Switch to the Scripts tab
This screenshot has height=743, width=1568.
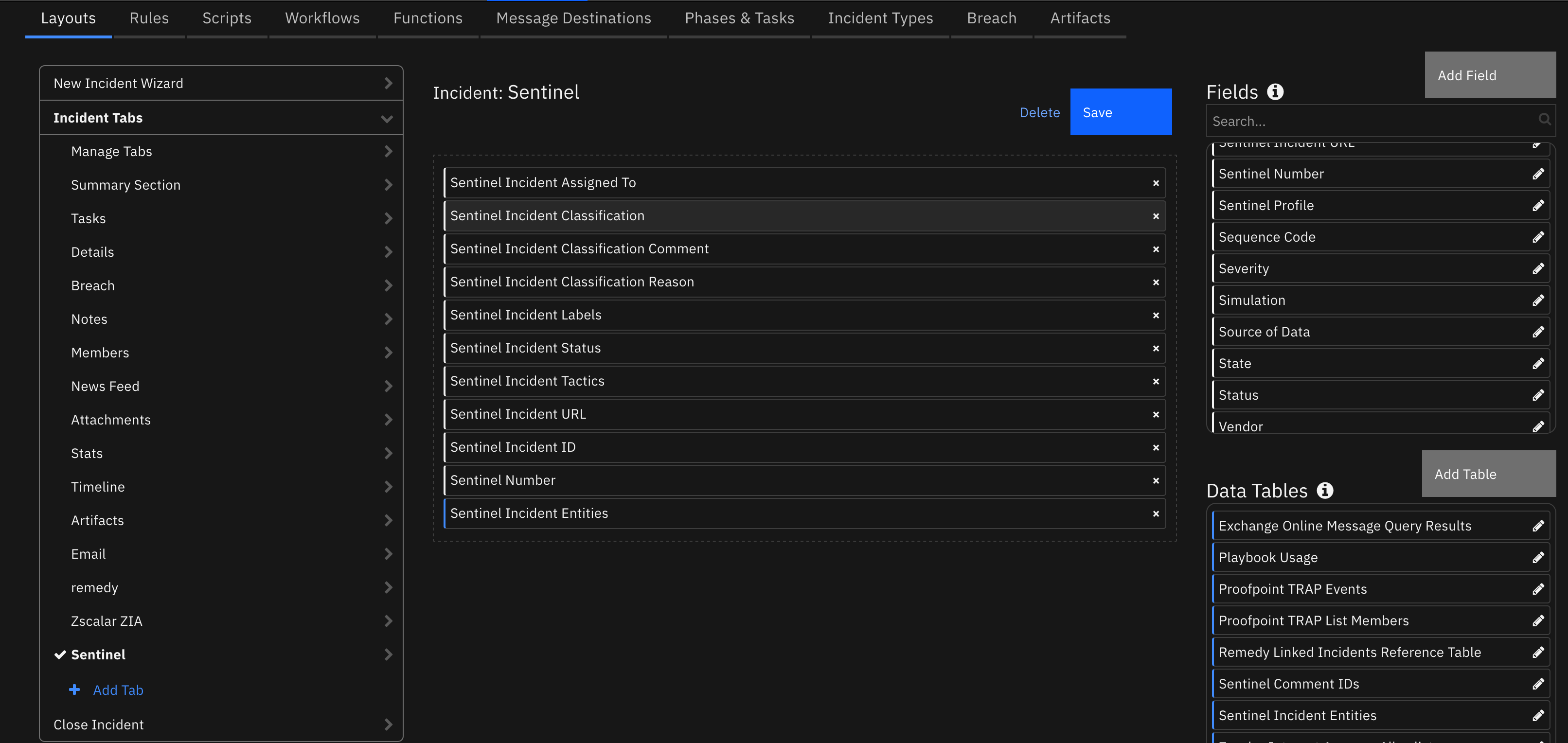227,18
